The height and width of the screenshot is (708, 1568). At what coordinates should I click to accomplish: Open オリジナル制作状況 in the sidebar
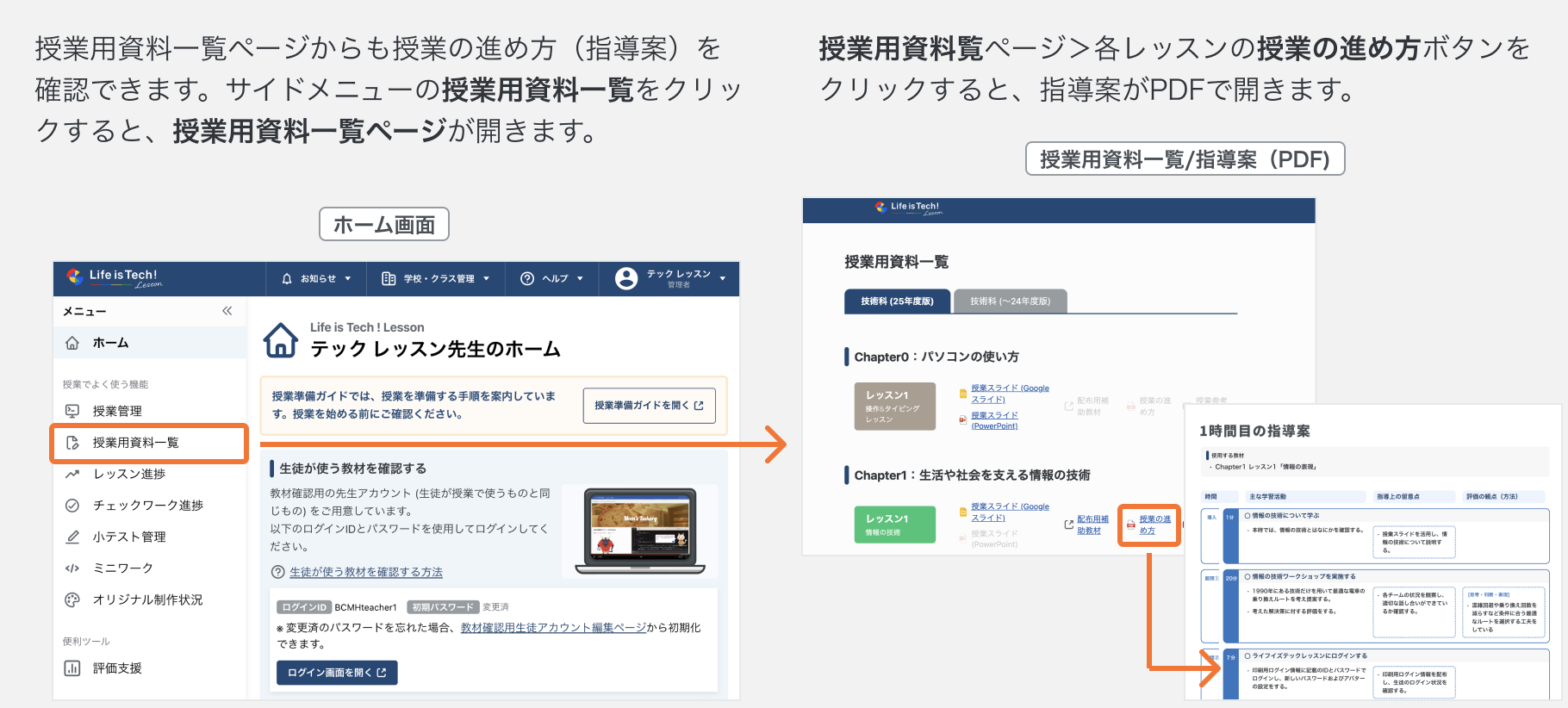150,599
